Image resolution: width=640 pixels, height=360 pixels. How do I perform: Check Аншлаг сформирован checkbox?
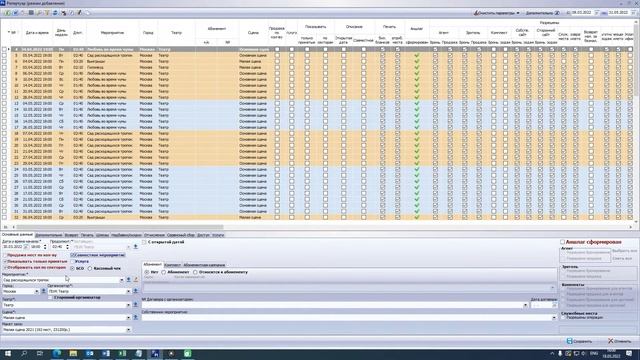562,242
